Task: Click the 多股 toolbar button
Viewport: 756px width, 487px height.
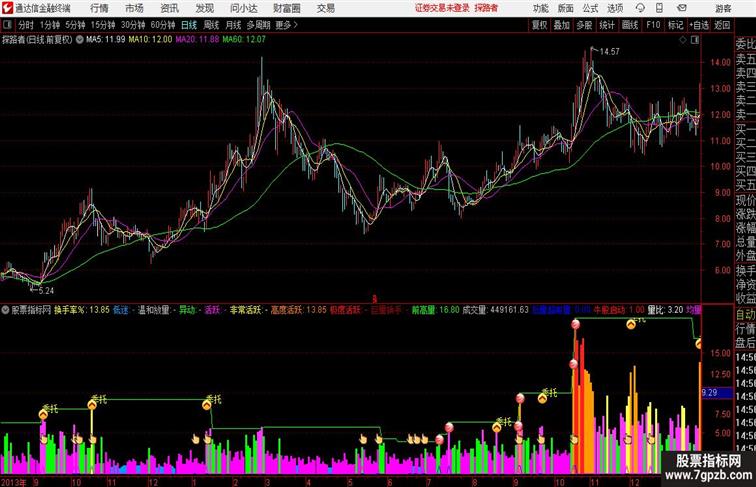Action: [584, 25]
